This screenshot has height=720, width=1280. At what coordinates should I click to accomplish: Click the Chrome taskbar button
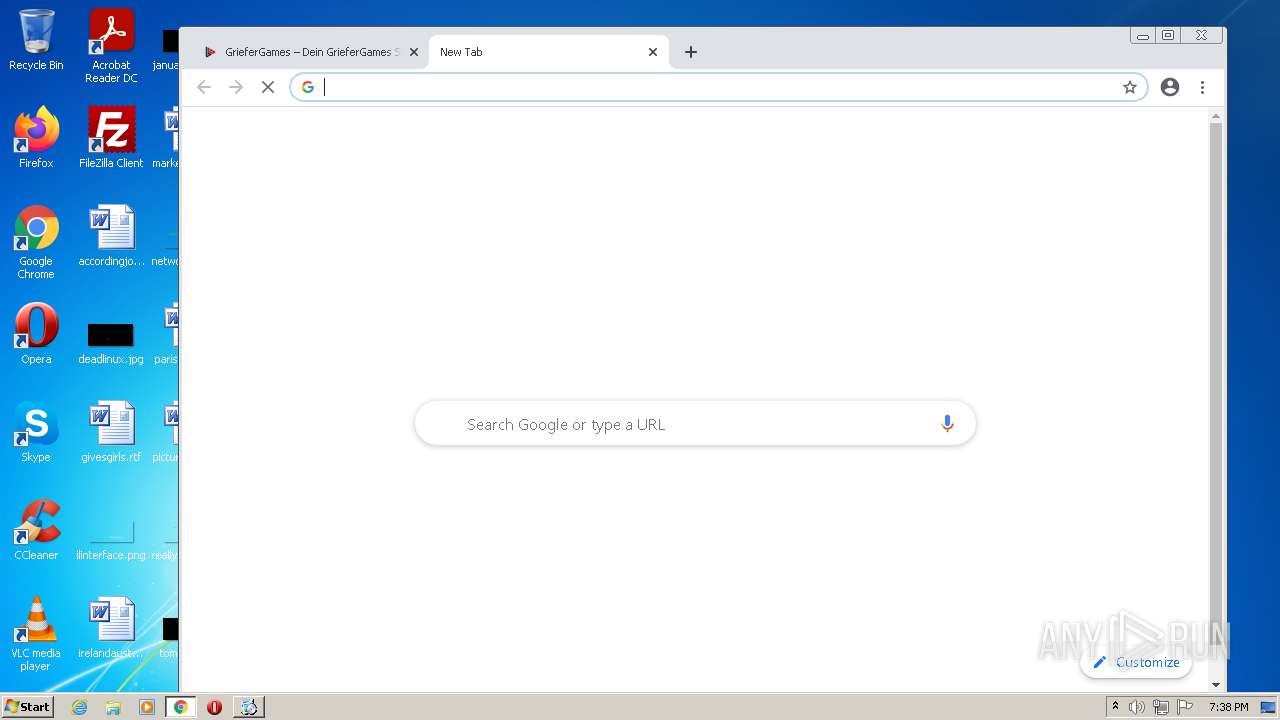point(180,707)
